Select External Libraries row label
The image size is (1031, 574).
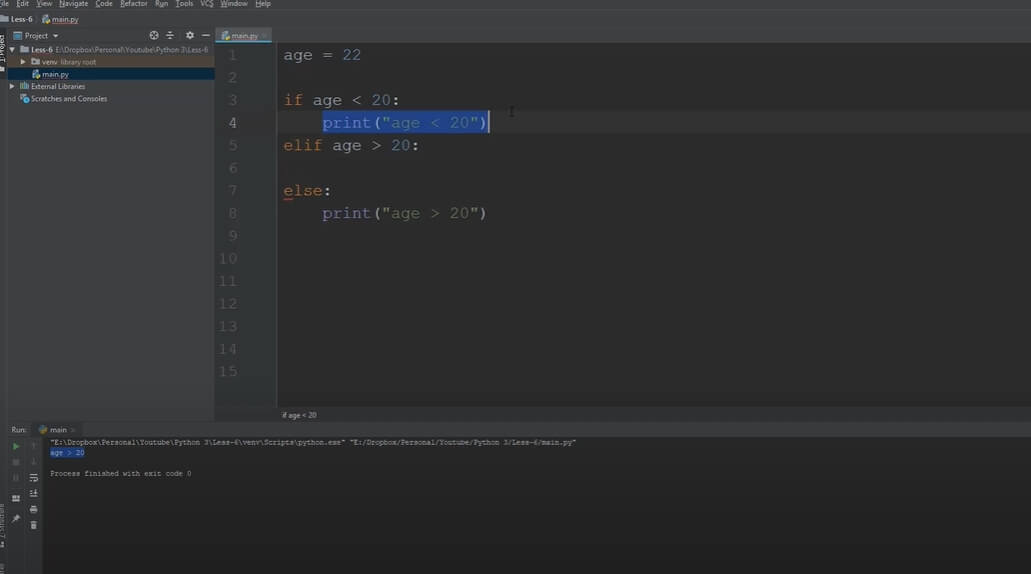(58, 86)
